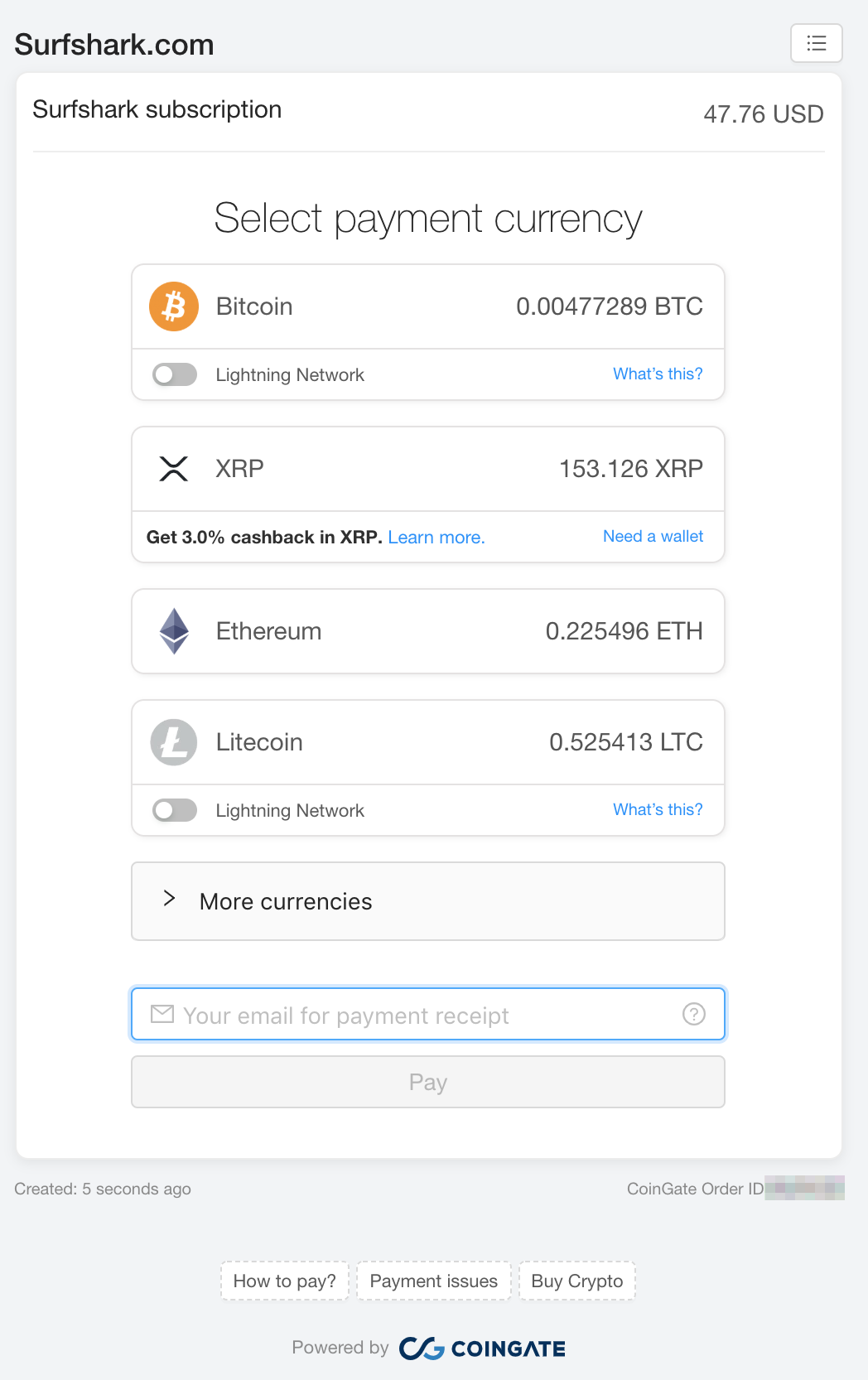Viewport: 868px width, 1380px height.
Task: Select Ethereum 0.225496 ETH payment option
Action: [428, 631]
